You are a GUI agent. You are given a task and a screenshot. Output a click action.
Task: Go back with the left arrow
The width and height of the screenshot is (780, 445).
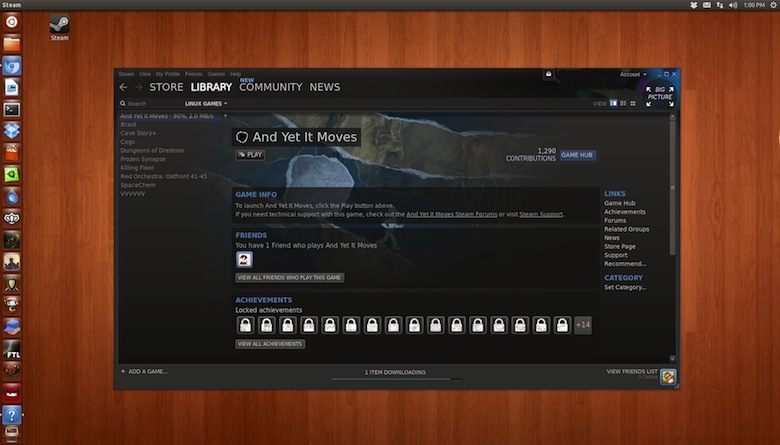[123, 87]
